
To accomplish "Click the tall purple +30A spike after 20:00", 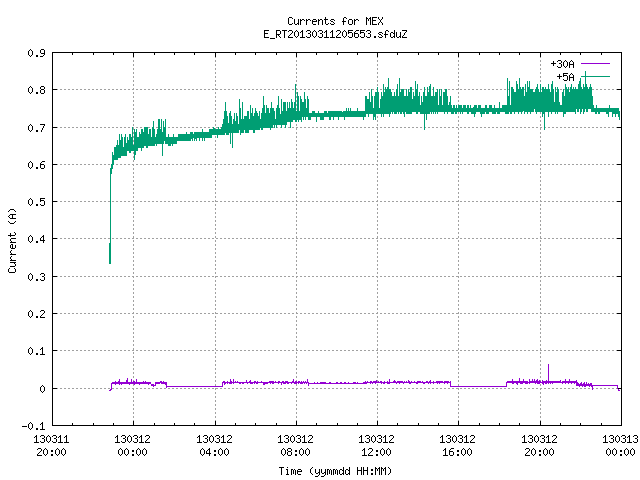I will [548, 373].
